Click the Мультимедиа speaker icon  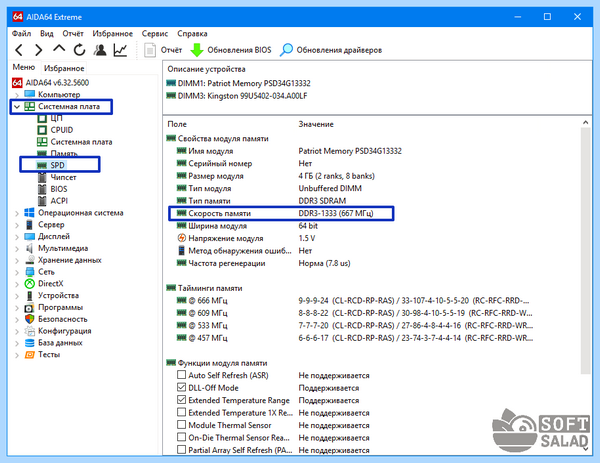(x=29, y=248)
